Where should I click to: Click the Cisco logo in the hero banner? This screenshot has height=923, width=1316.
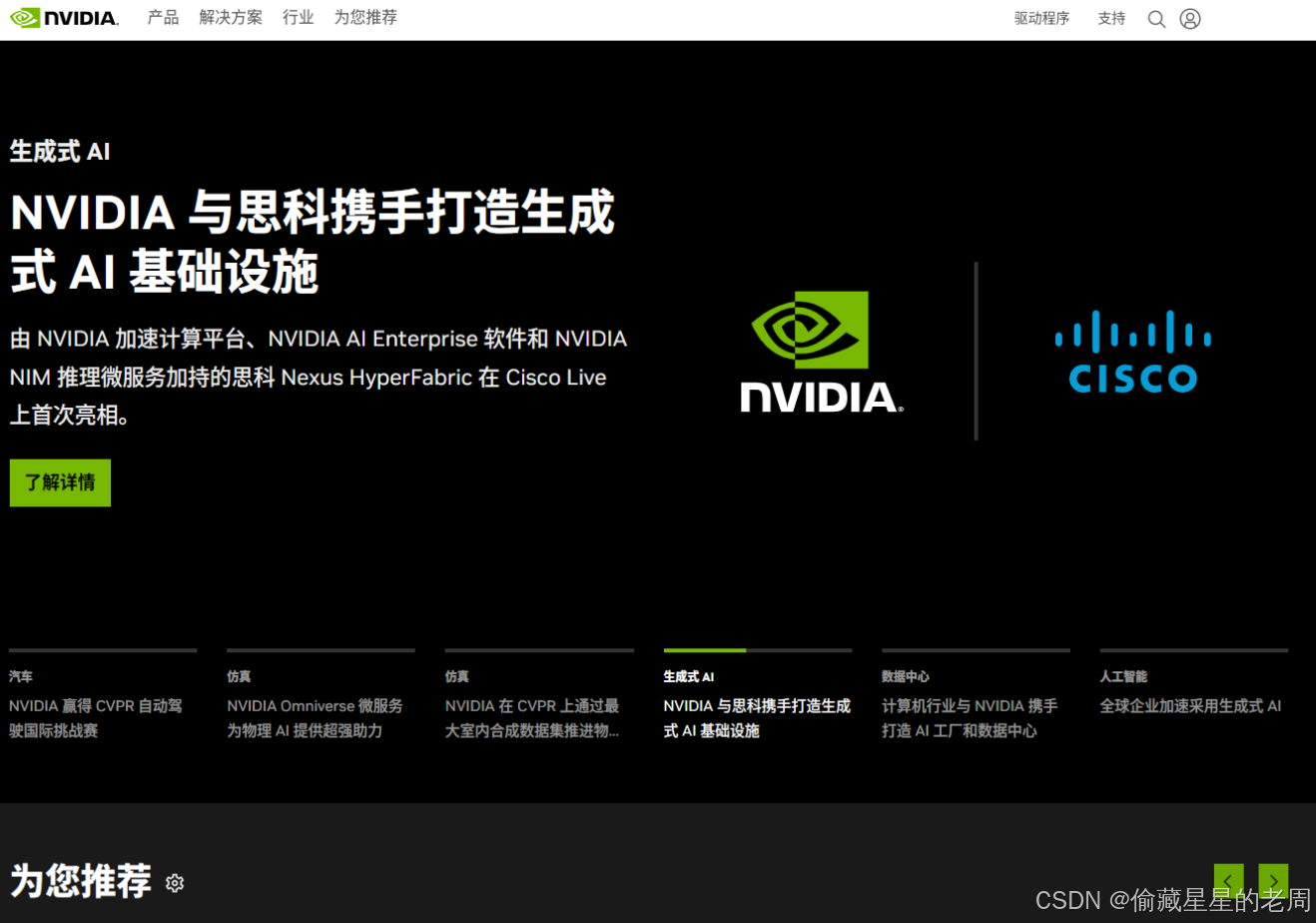[x=1132, y=355]
